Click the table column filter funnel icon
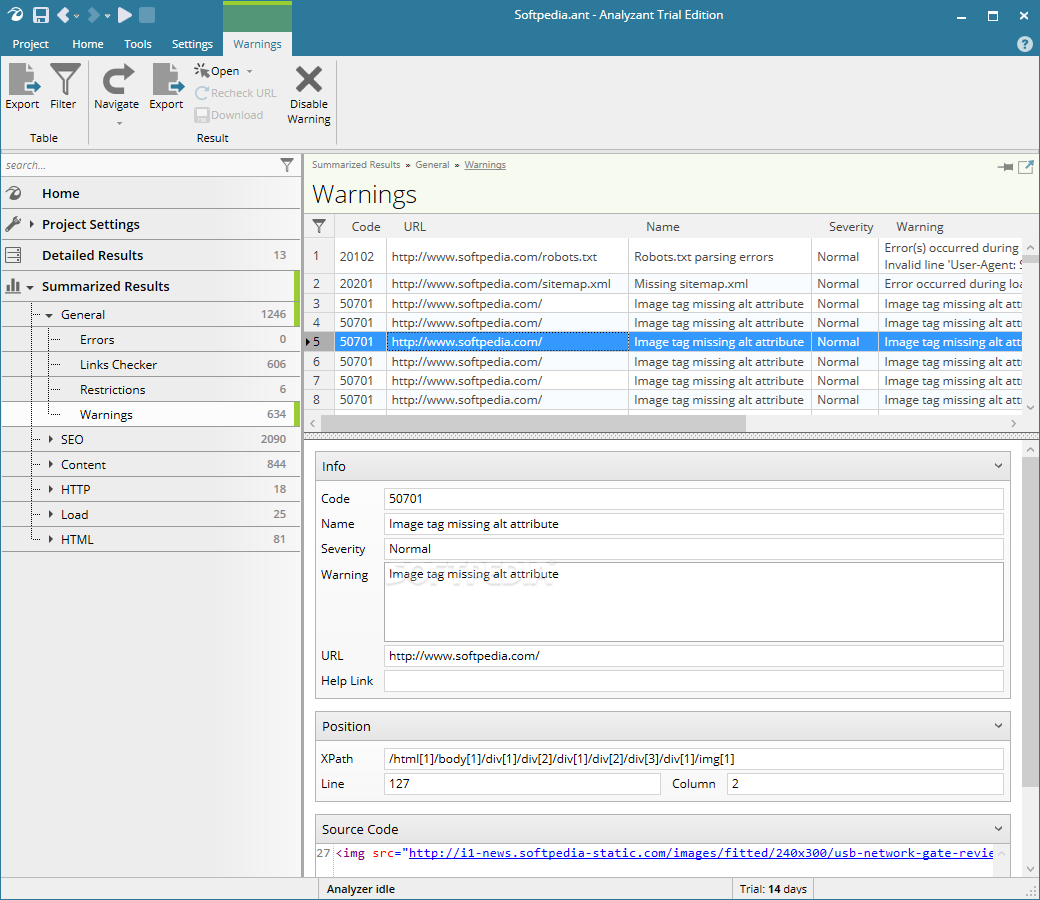Viewport: 1040px width, 900px height. point(319,226)
